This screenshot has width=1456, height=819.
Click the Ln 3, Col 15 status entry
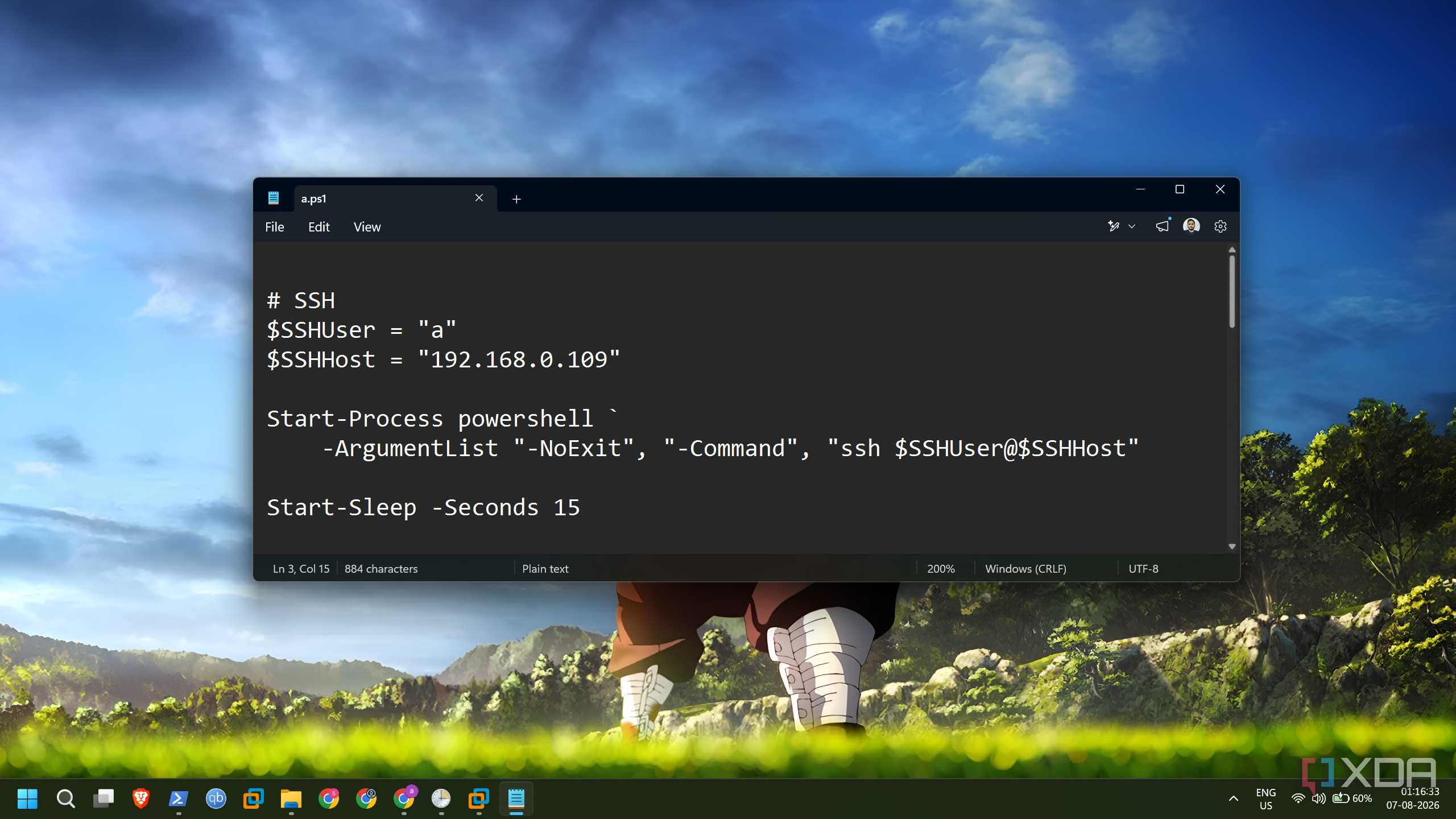[301, 569]
